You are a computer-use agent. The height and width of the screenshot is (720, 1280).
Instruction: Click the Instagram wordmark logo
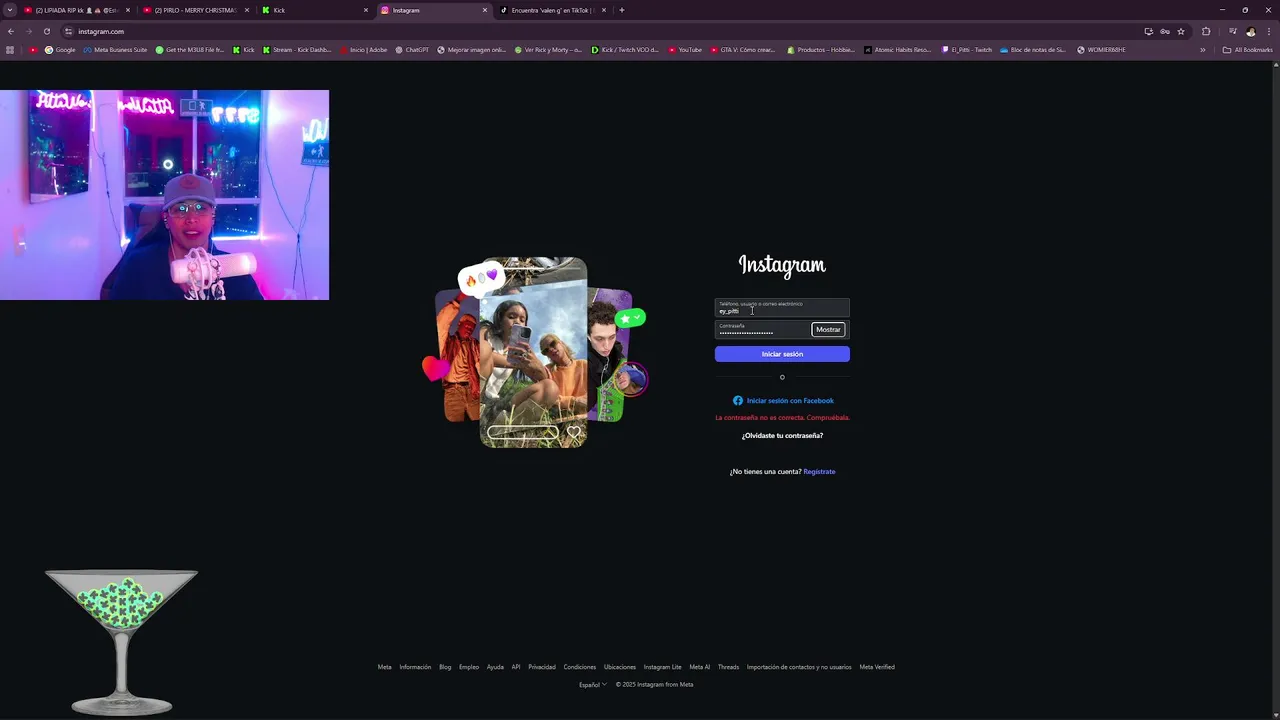(x=782, y=265)
